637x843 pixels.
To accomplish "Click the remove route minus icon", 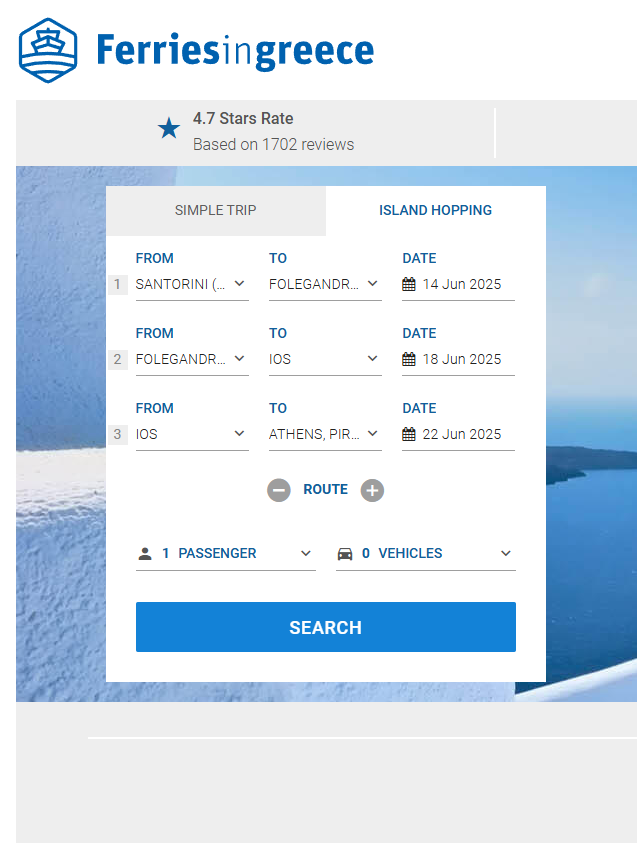I will coord(279,490).
